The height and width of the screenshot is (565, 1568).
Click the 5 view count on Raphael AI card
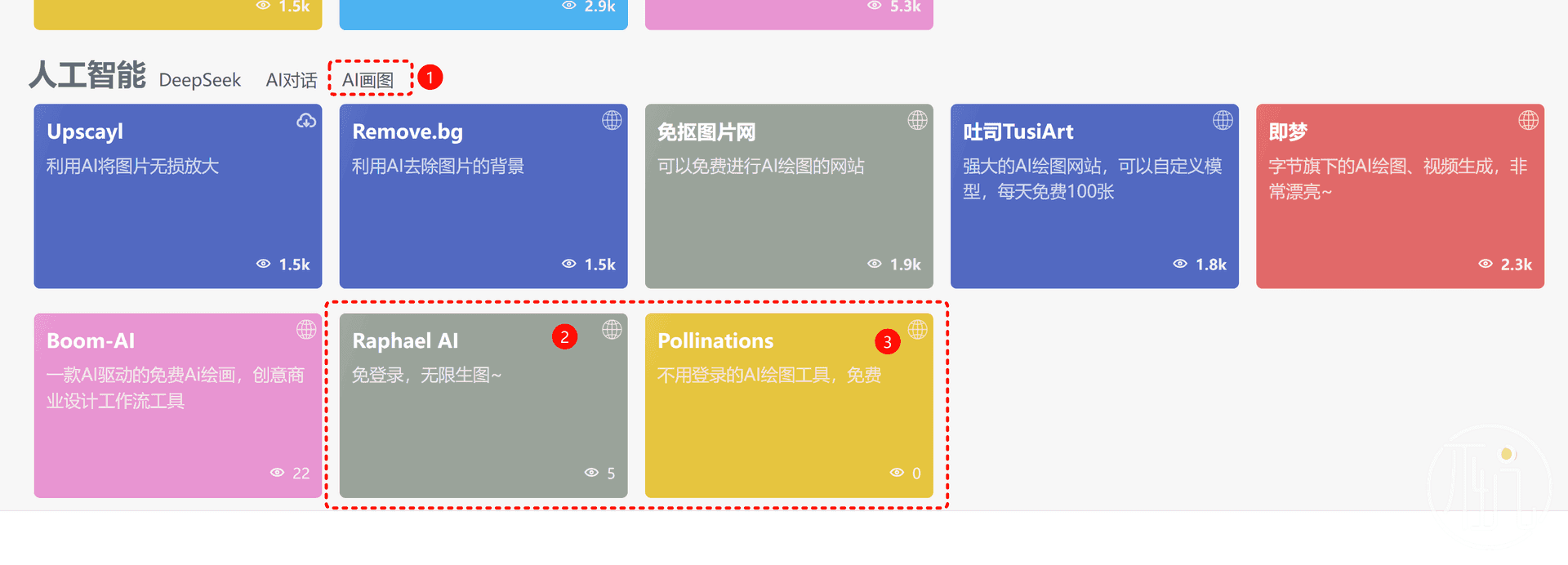pos(611,474)
